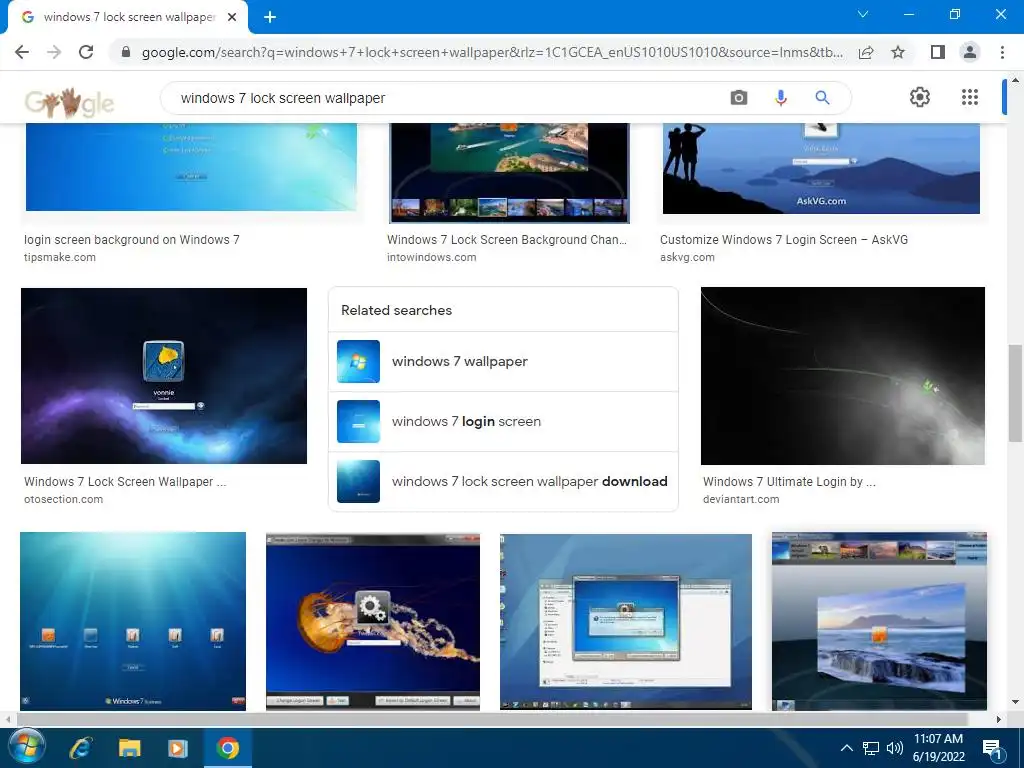
Task: Bookmark this page with the star icon
Action: [898, 52]
